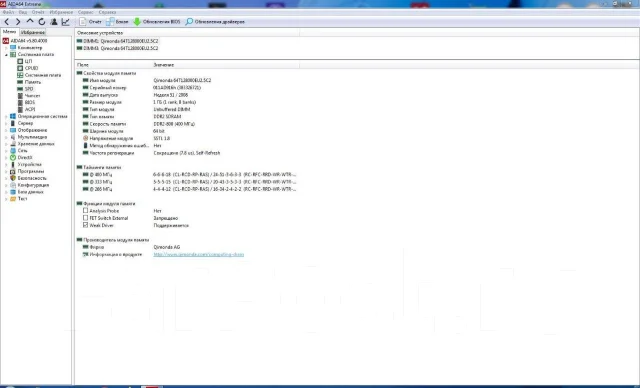Open the Справка menu

(x=107, y=12)
